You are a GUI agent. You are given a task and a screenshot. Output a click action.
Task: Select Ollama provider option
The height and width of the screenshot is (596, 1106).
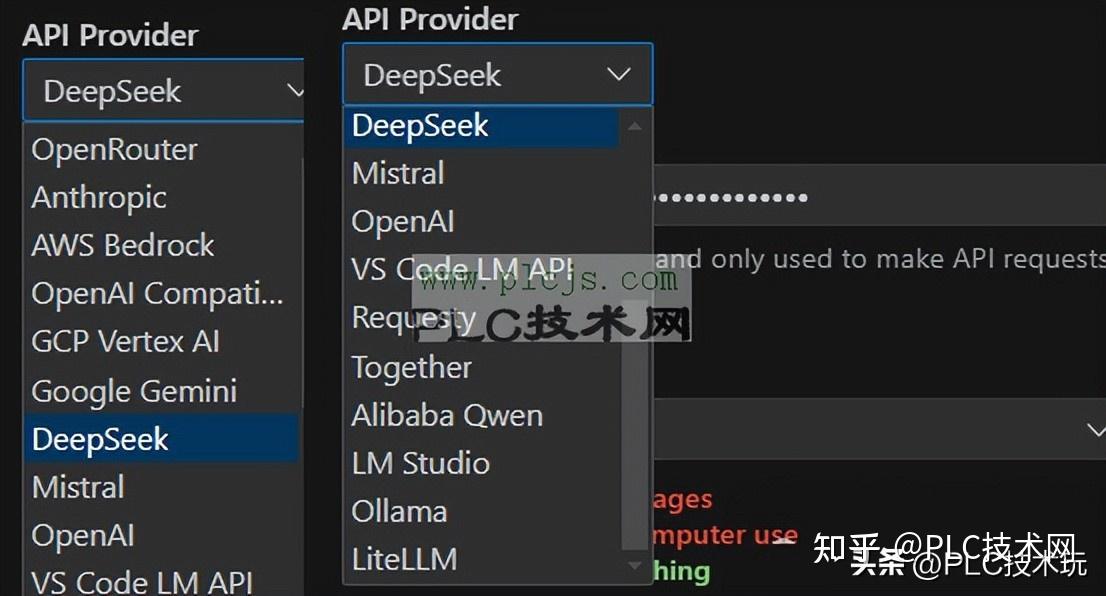pos(482,511)
